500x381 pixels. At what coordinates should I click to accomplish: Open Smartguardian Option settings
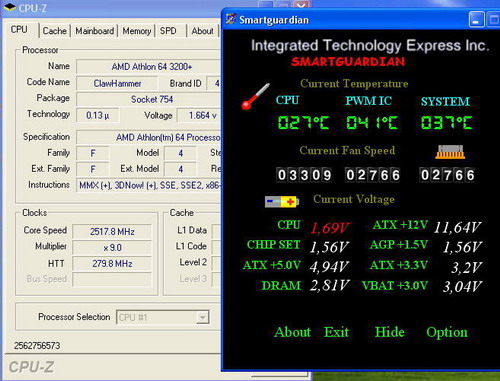pos(447,333)
